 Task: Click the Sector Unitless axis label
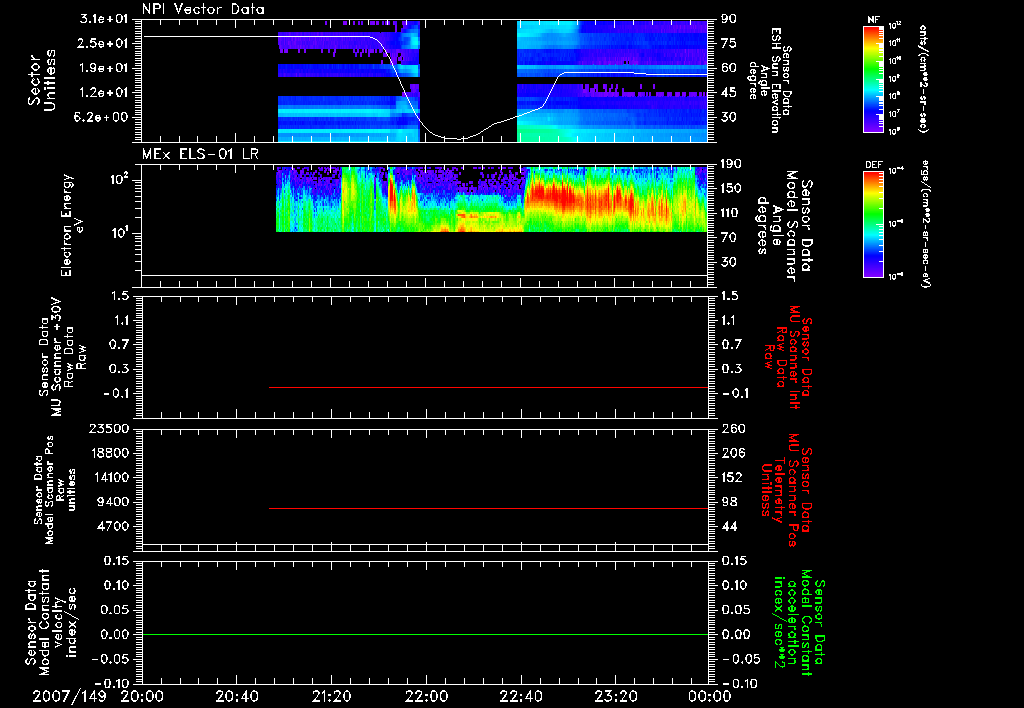(42, 80)
